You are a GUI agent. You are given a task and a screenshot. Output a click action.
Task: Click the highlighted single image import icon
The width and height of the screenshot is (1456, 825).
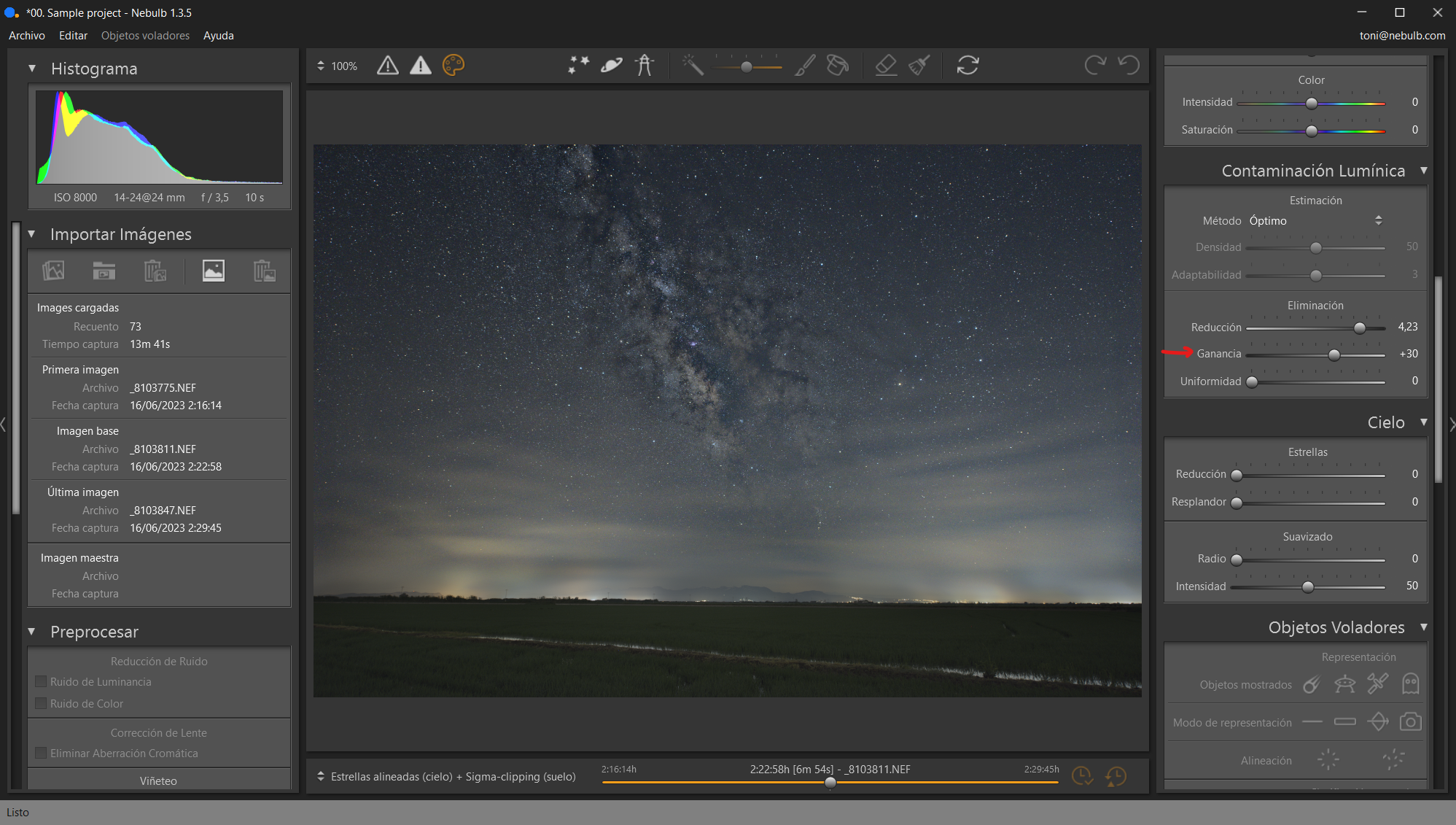click(214, 271)
